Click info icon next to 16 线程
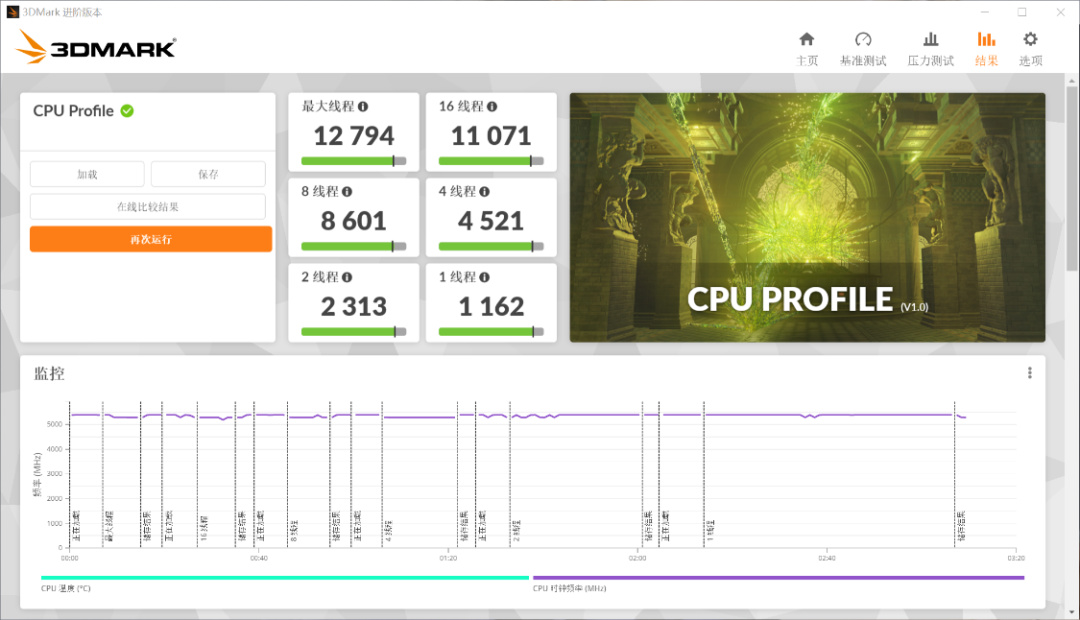1080x620 pixels. [492, 106]
